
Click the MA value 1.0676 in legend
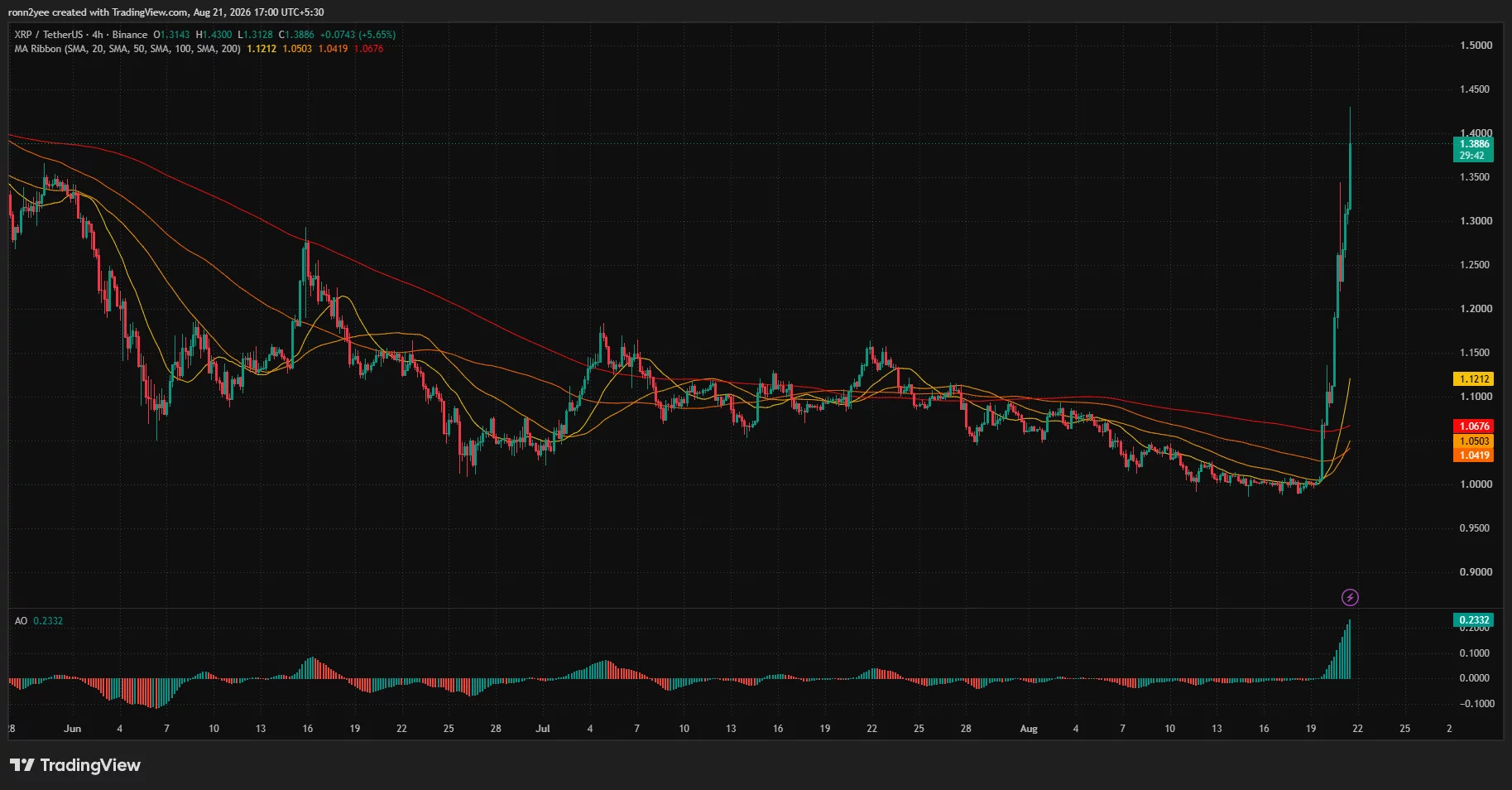coord(368,49)
